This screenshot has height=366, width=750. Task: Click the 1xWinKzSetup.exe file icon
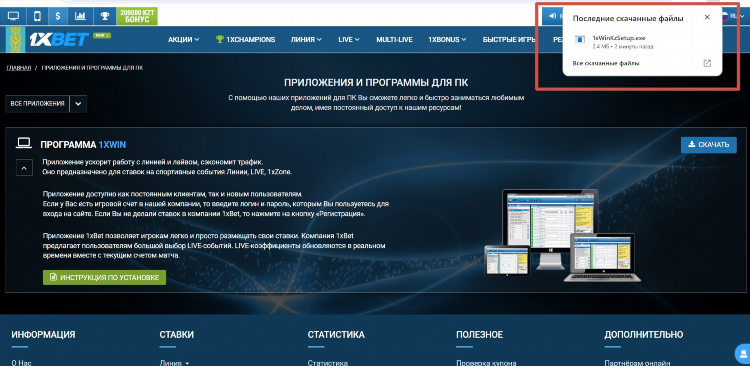(x=579, y=40)
